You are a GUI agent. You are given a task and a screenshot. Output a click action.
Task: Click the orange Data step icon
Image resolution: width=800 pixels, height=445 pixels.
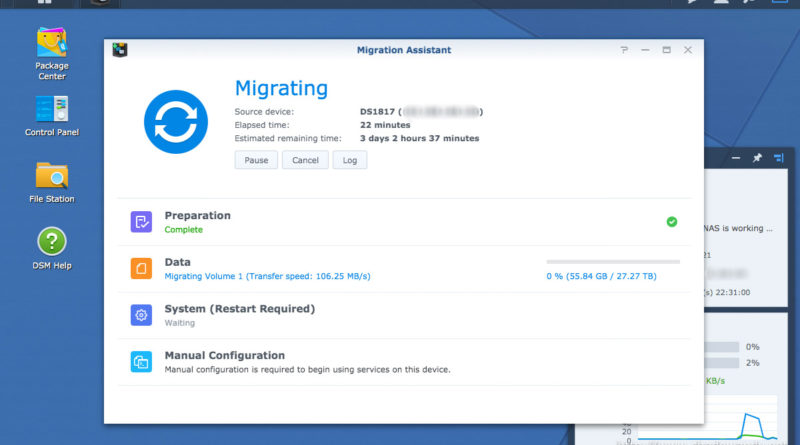(141, 268)
